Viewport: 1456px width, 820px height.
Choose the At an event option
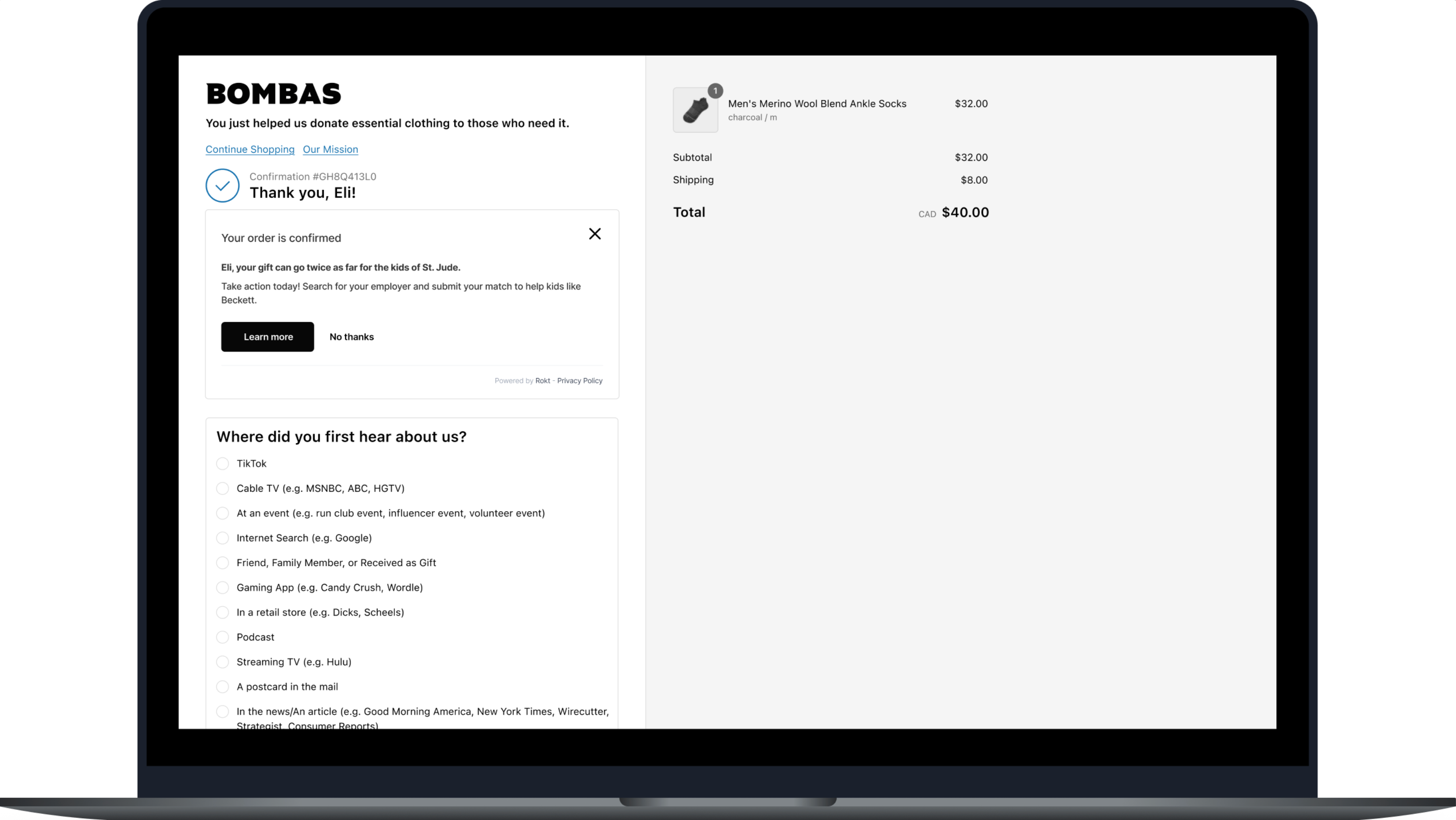coord(223,513)
